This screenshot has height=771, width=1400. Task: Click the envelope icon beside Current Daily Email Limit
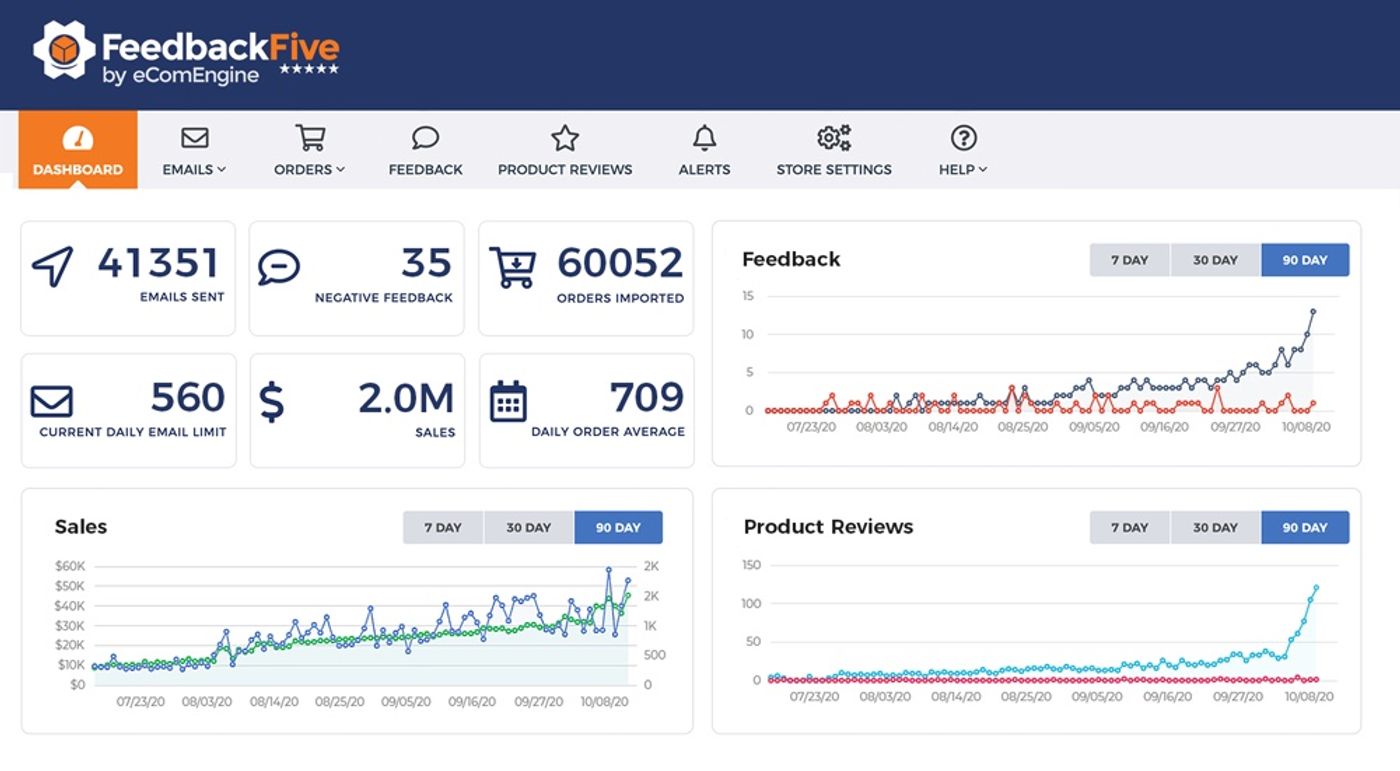52,401
